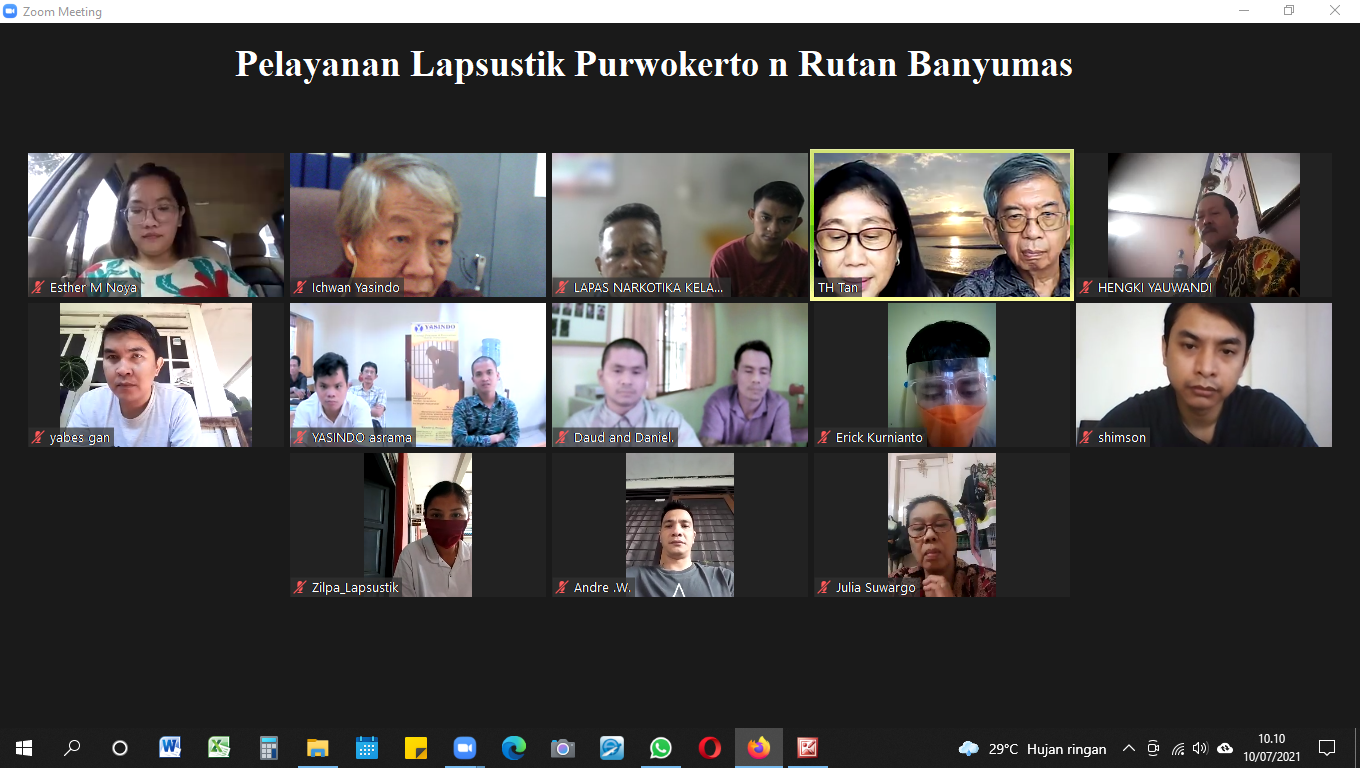The image size is (1360, 768).
Task: Click the "Zilpa_Lapsustik" name label
Action: coord(355,588)
